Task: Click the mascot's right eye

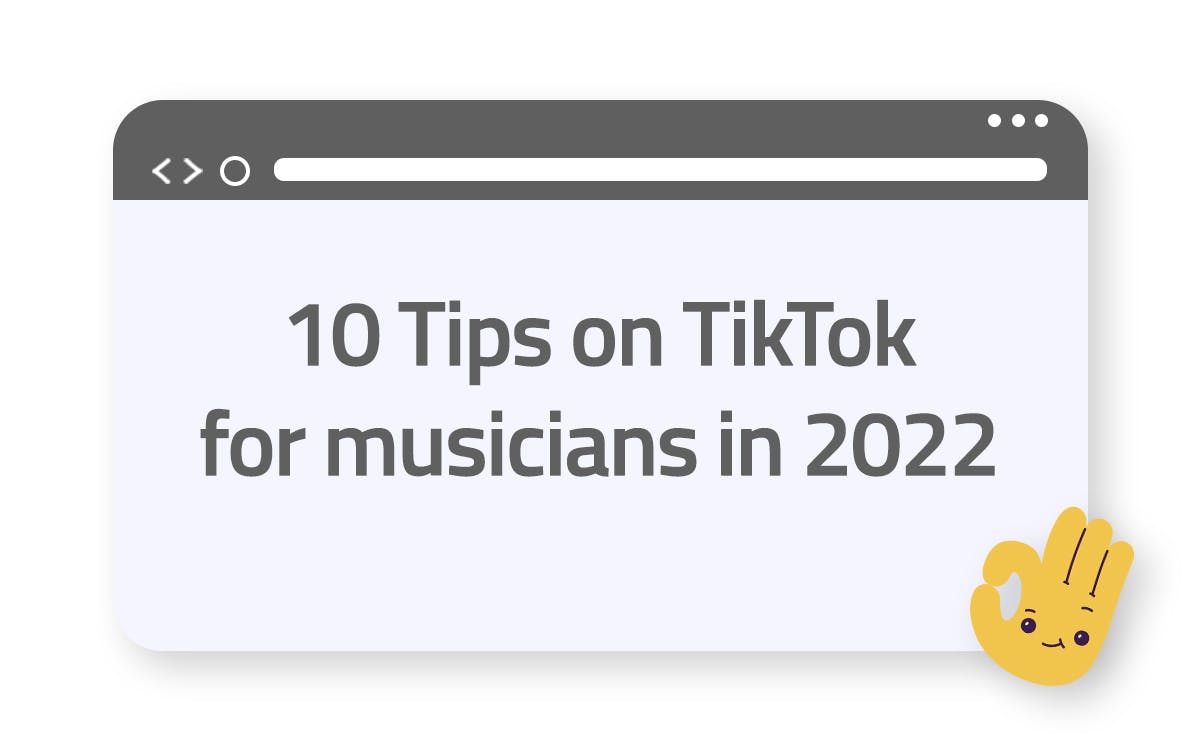Action: click(x=1080, y=637)
